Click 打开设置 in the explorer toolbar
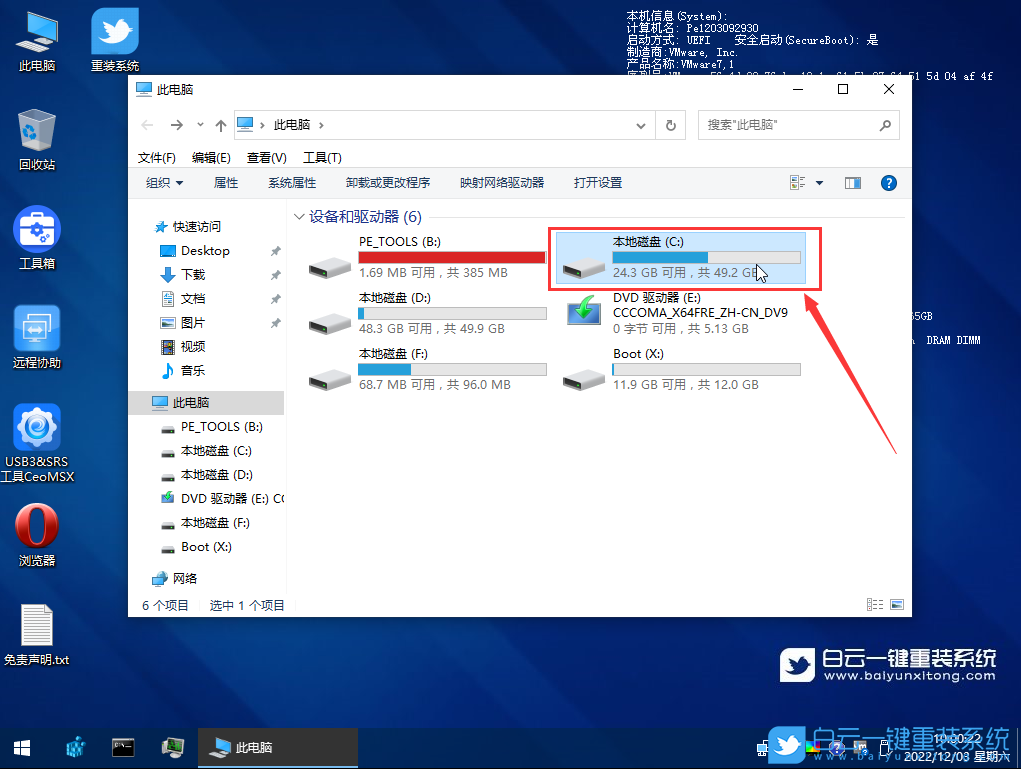The image size is (1021, 769). tap(598, 183)
